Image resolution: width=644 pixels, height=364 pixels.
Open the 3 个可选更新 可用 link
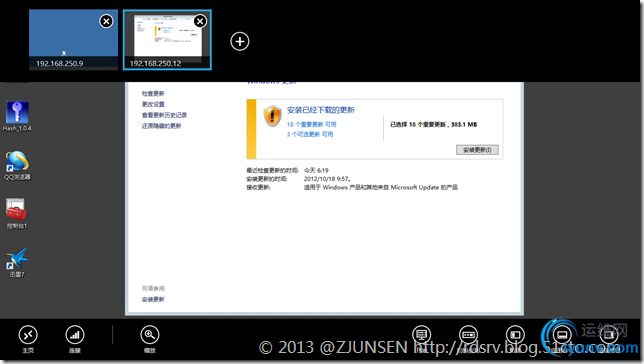[310, 134]
